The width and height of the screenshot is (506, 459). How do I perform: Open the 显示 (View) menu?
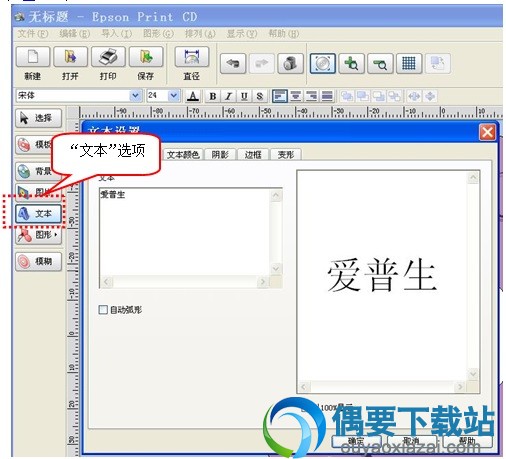[x=242, y=34]
